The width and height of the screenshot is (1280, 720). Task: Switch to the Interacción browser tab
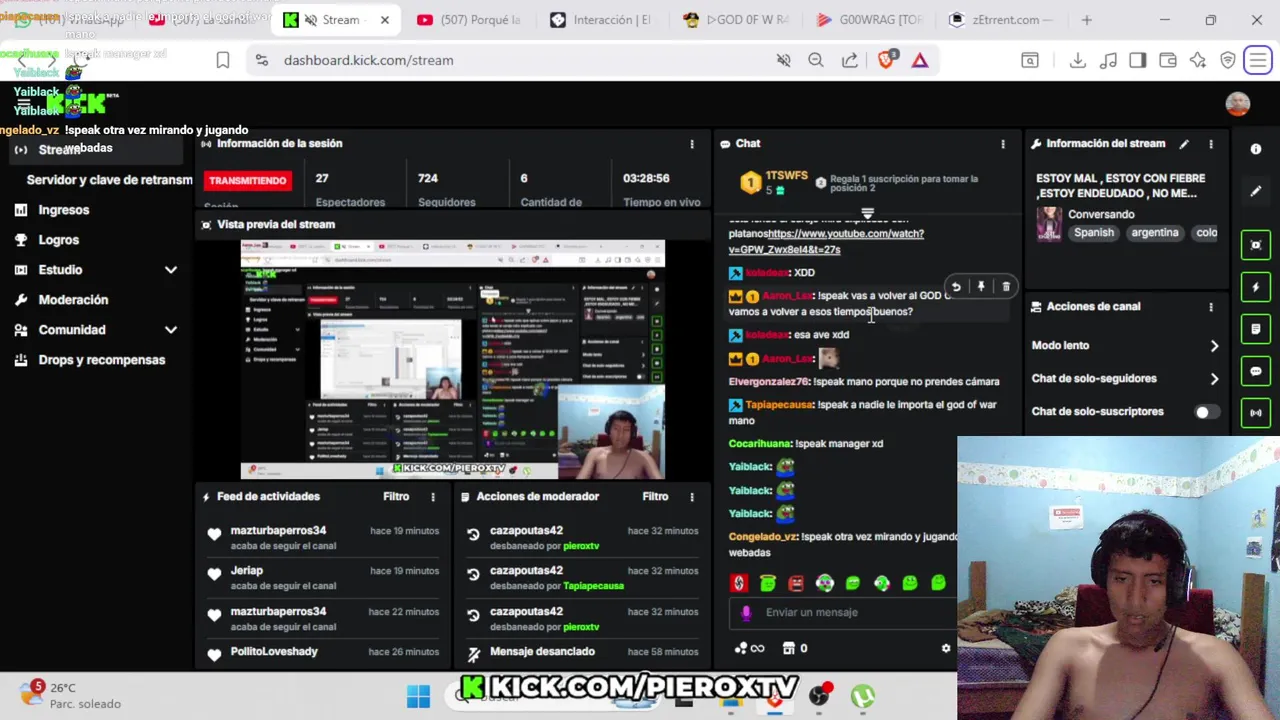pyautogui.click(x=602, y=20)
